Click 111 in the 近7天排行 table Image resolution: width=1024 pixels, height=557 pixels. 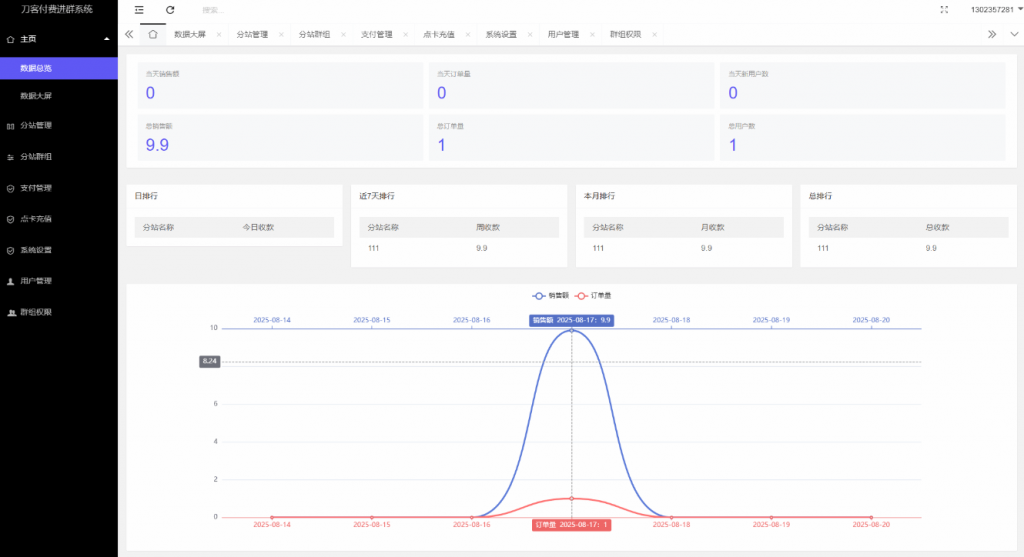374,248
